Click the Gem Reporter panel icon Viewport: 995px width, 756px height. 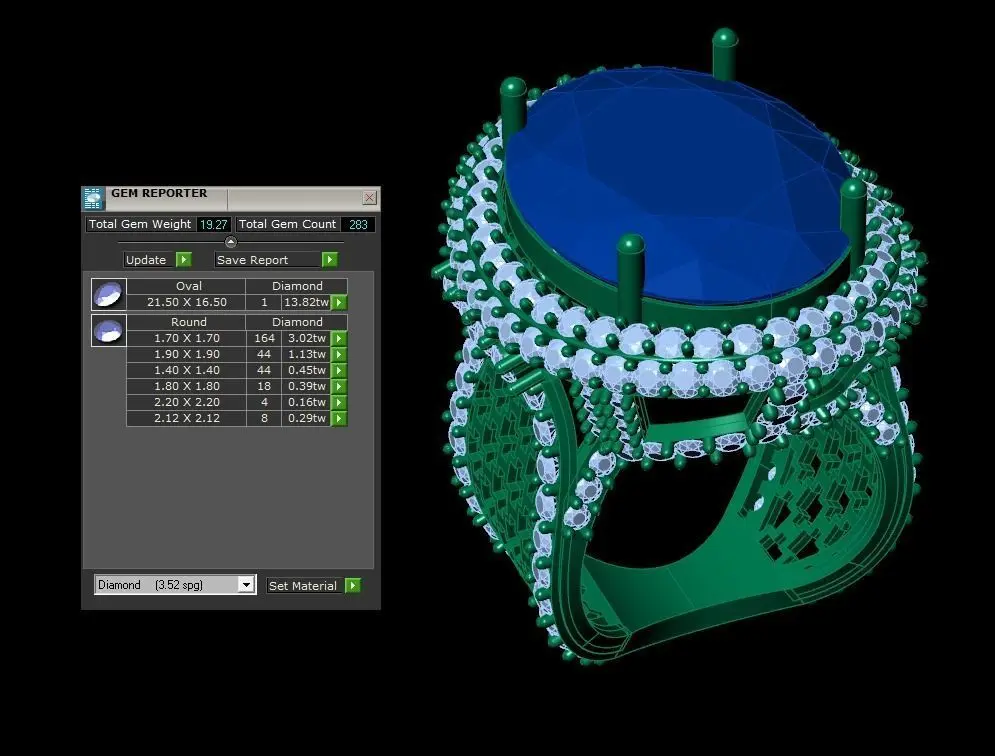coord(93,198)
